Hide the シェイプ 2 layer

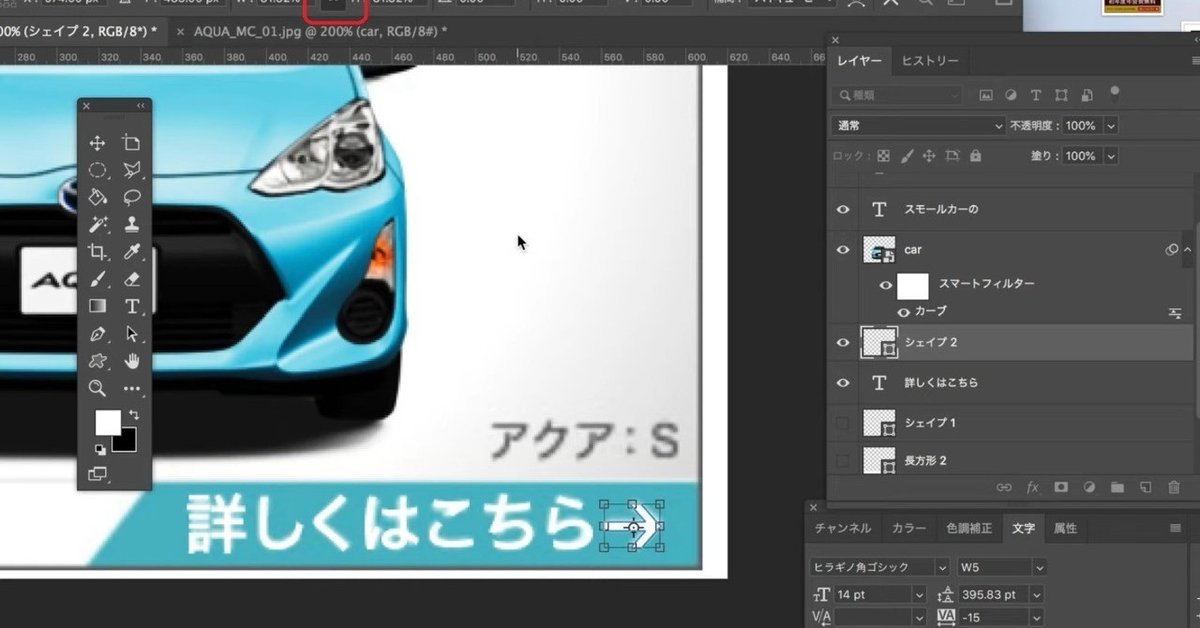[843, 342]
